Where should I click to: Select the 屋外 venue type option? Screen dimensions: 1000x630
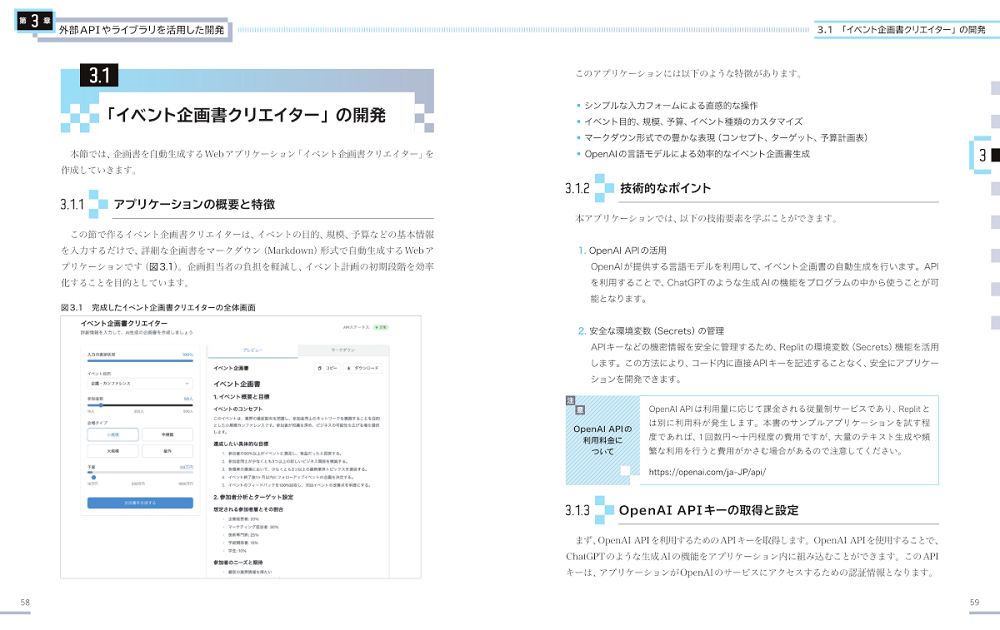coord(167,451)
